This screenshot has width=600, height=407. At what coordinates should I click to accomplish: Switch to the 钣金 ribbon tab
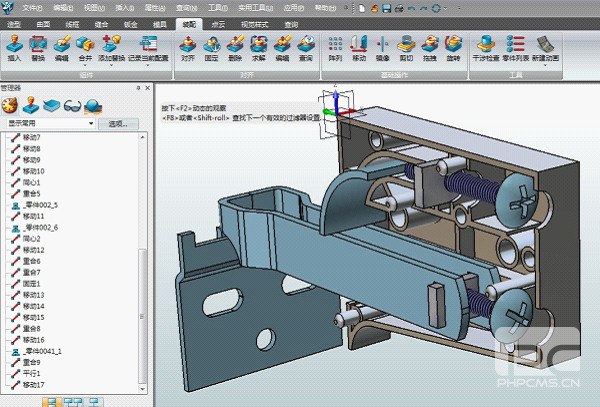[x=131, y=22]
